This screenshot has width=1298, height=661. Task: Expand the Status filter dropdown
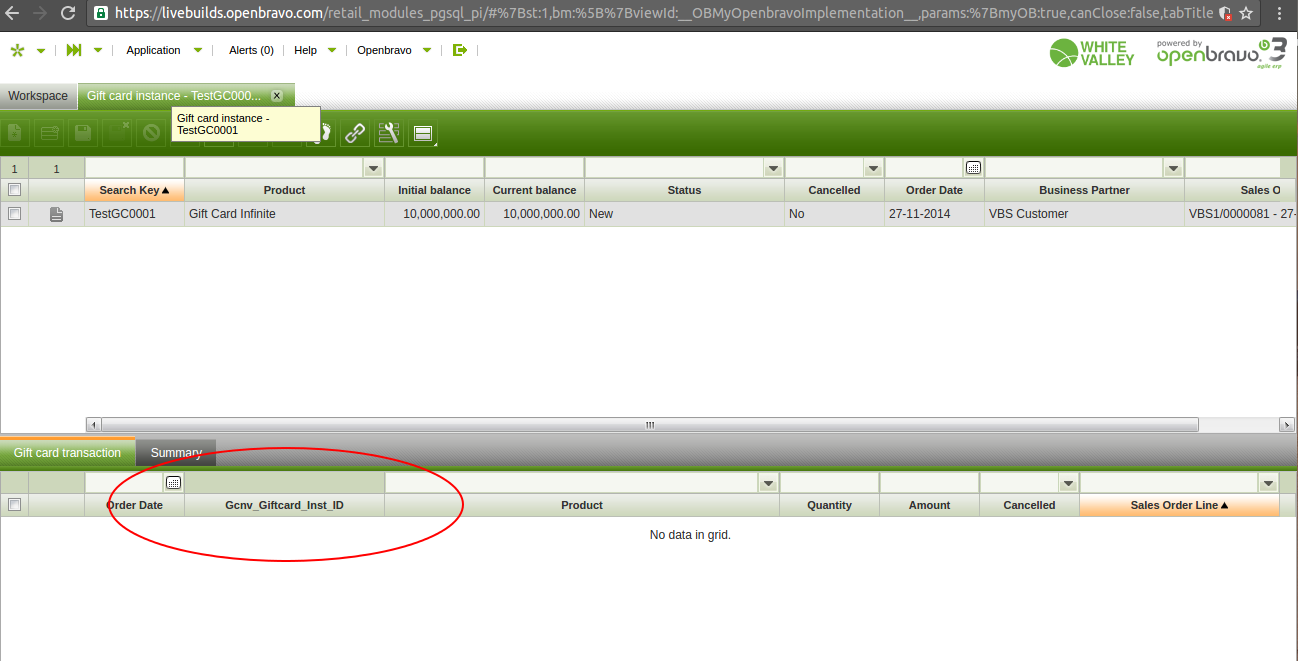pyautogui.click(x=773, y=168)
